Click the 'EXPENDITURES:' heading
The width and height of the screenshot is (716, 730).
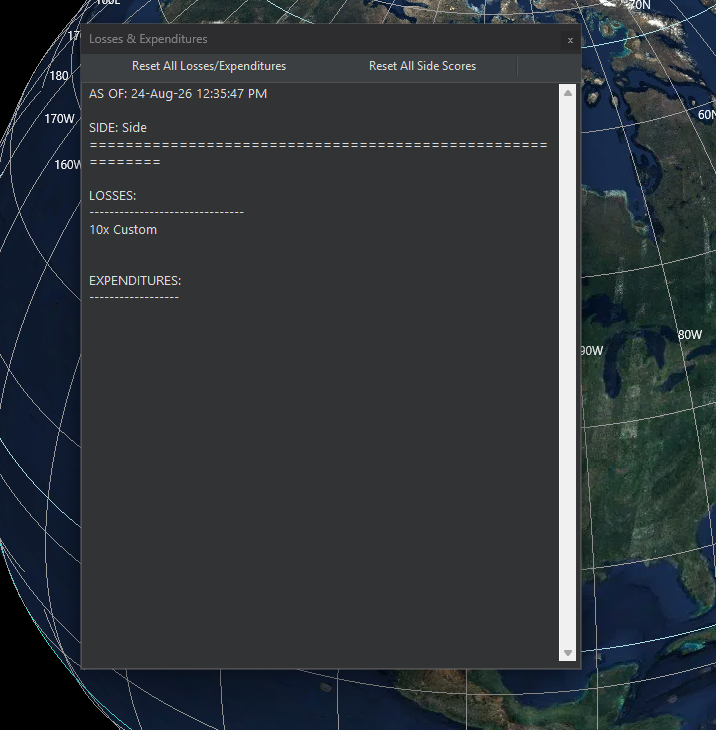[135, 281]
